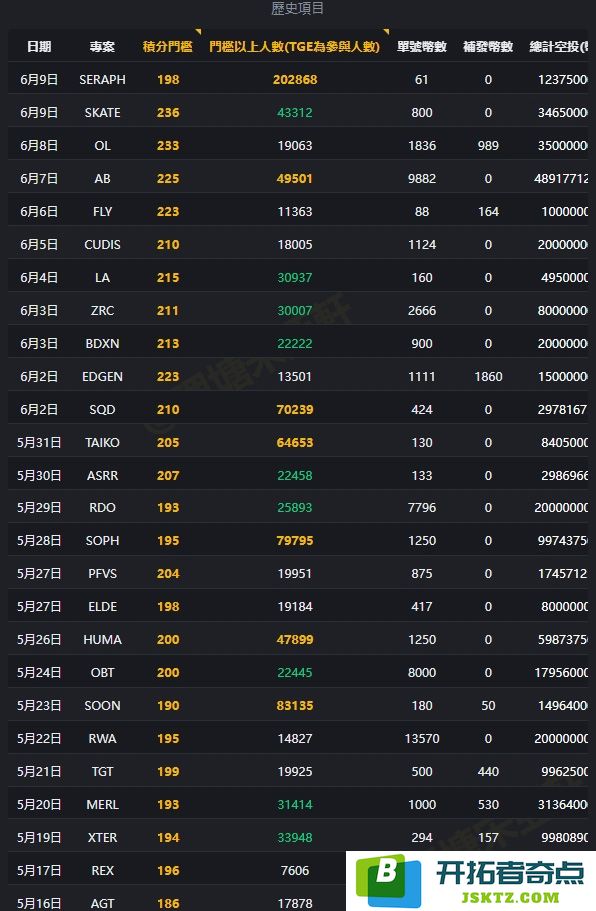Select the 補發幣數 column header

pos(488,46)
